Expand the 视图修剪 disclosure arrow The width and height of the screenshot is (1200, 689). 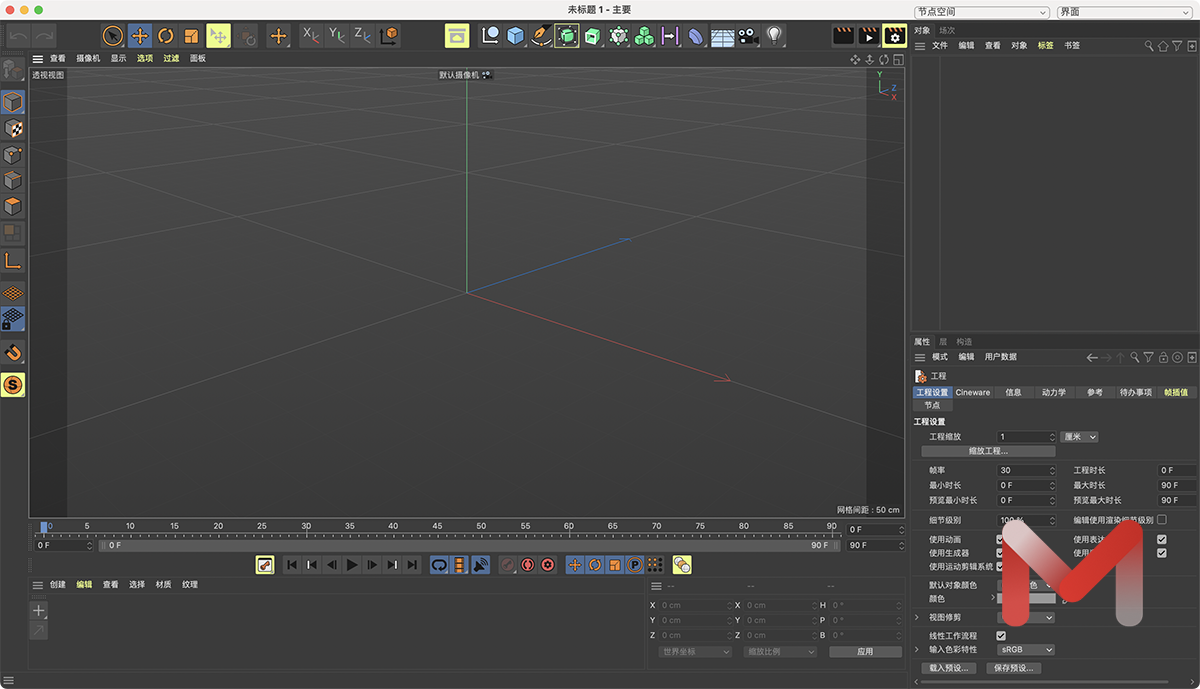pos(918,618)
